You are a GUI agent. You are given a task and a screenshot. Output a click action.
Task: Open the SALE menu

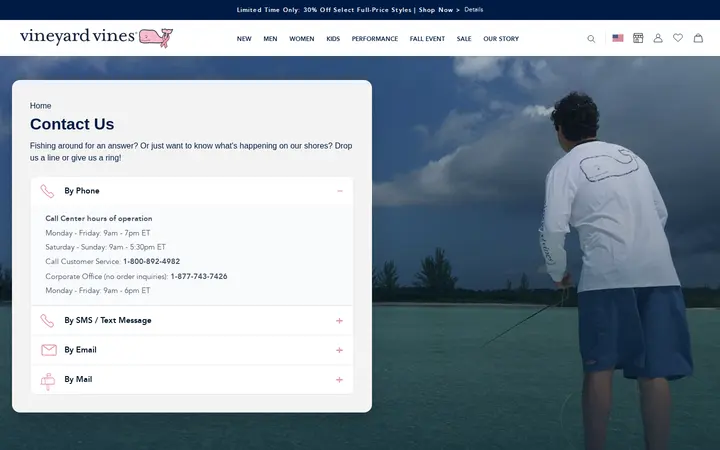click(x=464, y=39)
